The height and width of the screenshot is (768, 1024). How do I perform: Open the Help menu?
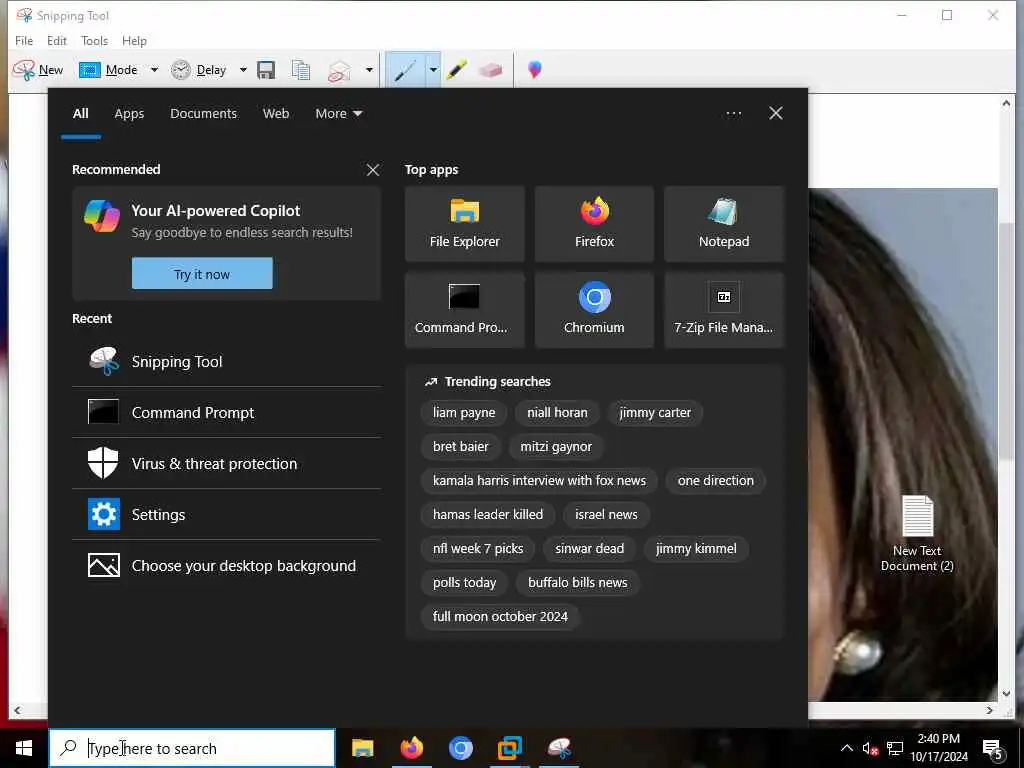pos(135,40)
